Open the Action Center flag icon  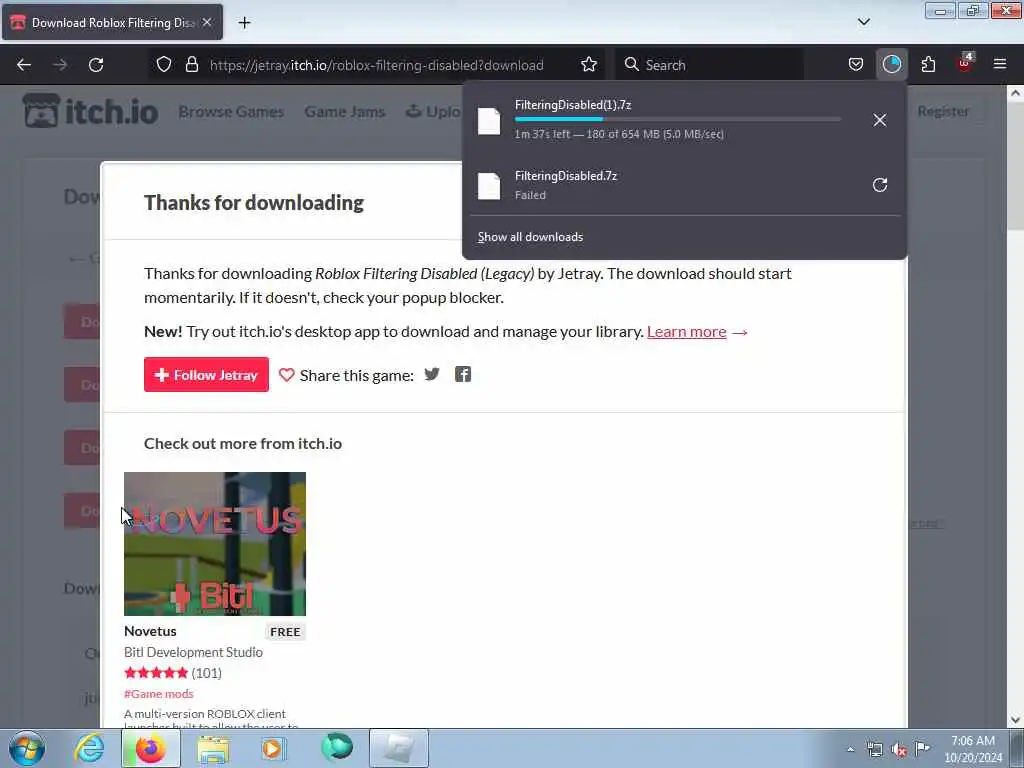(x=922, y=749)
